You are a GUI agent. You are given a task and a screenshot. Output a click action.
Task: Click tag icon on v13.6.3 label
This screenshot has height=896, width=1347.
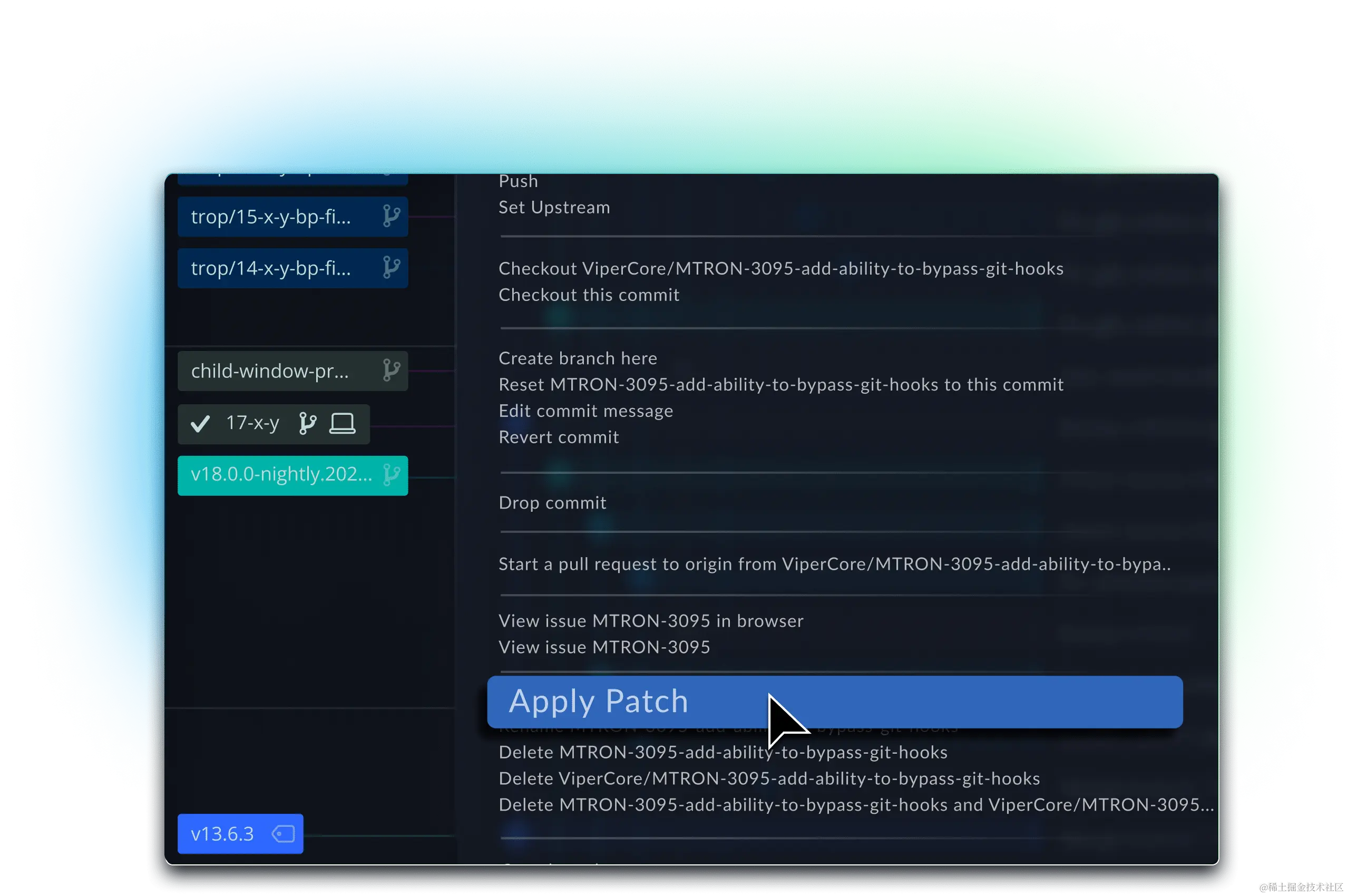tap(284, 834)
